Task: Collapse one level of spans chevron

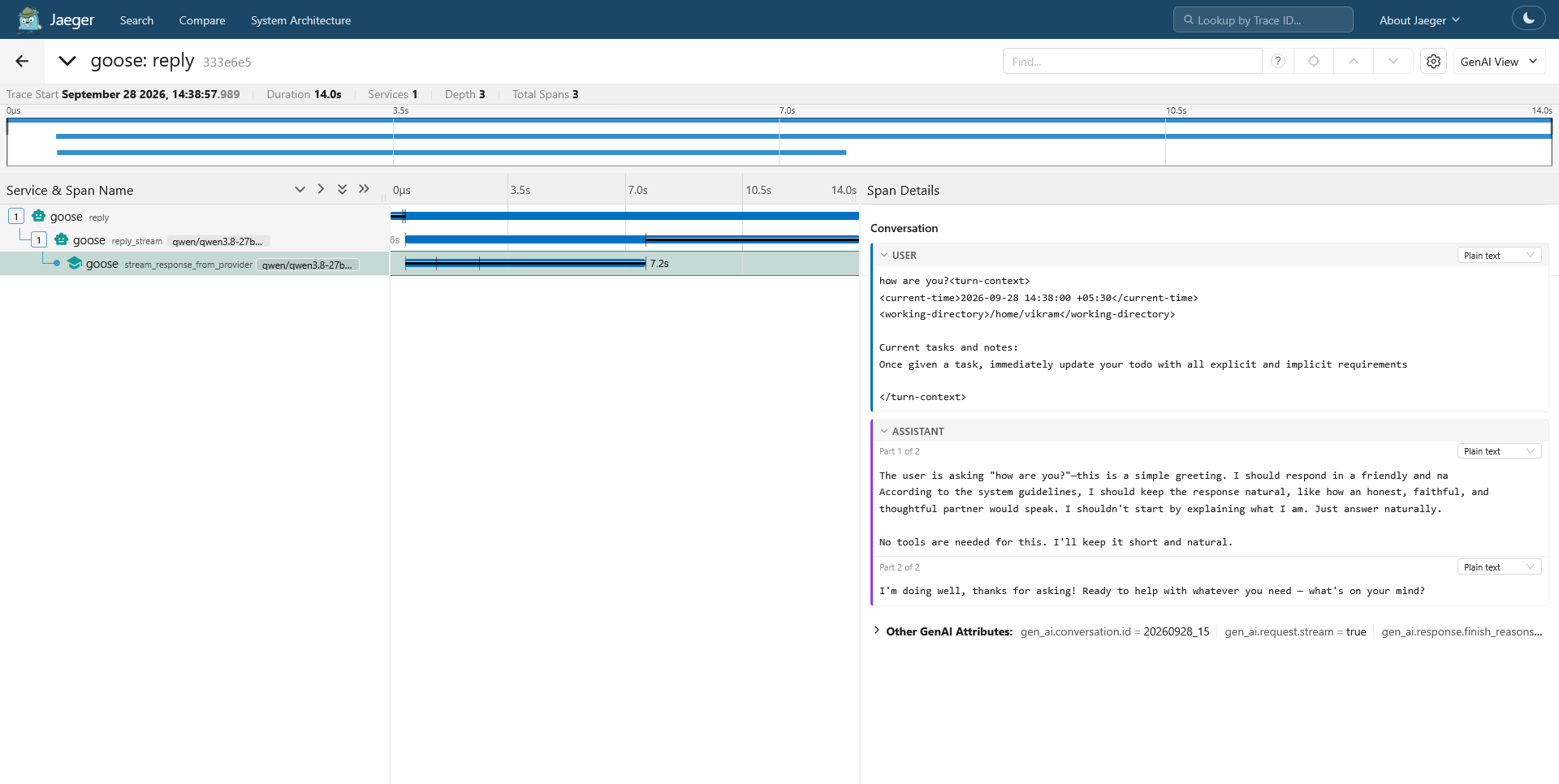Action: pyautogui.click(x=300, y=189)
